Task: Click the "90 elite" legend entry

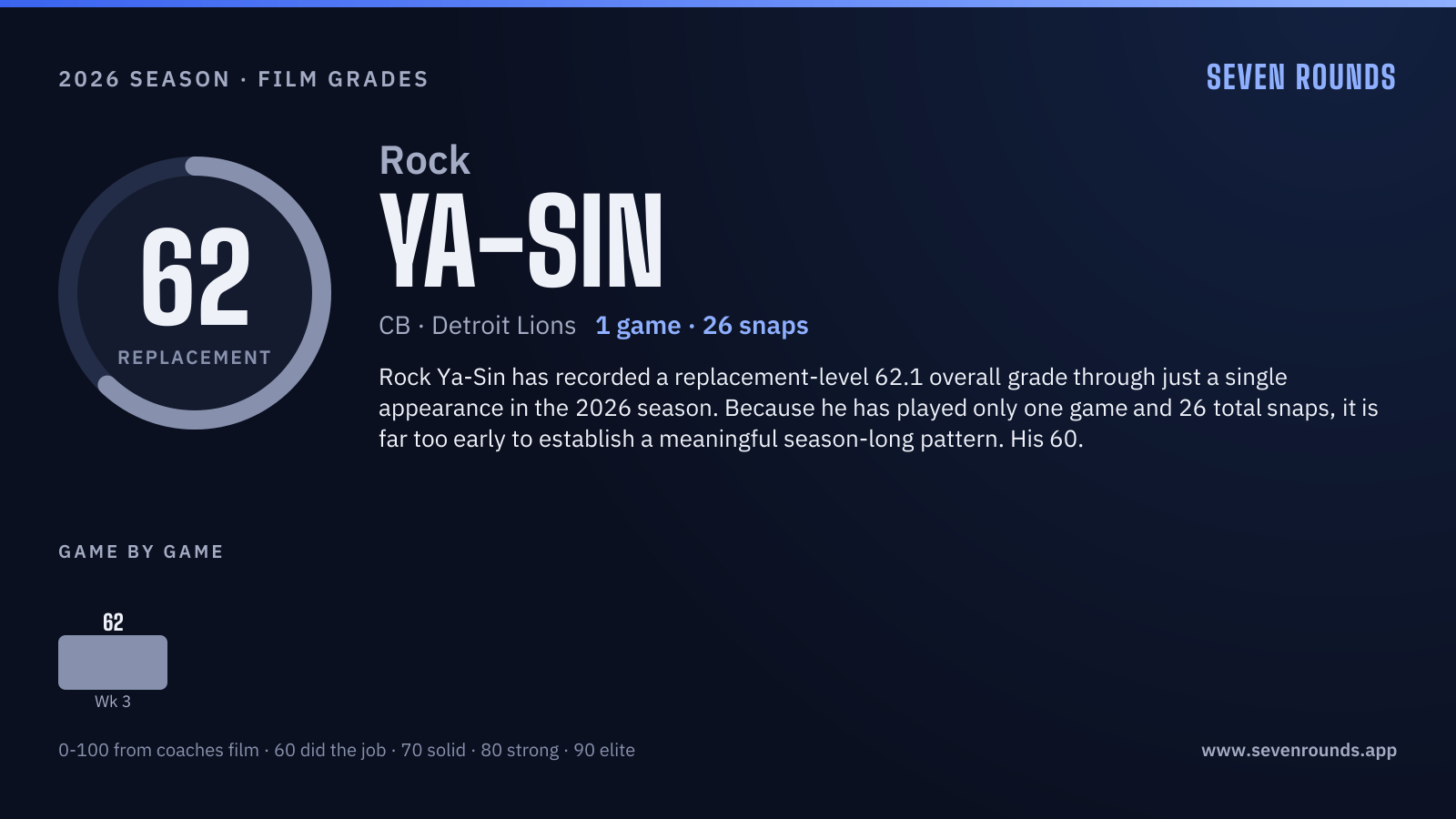Action: click(x=604, y=750)
